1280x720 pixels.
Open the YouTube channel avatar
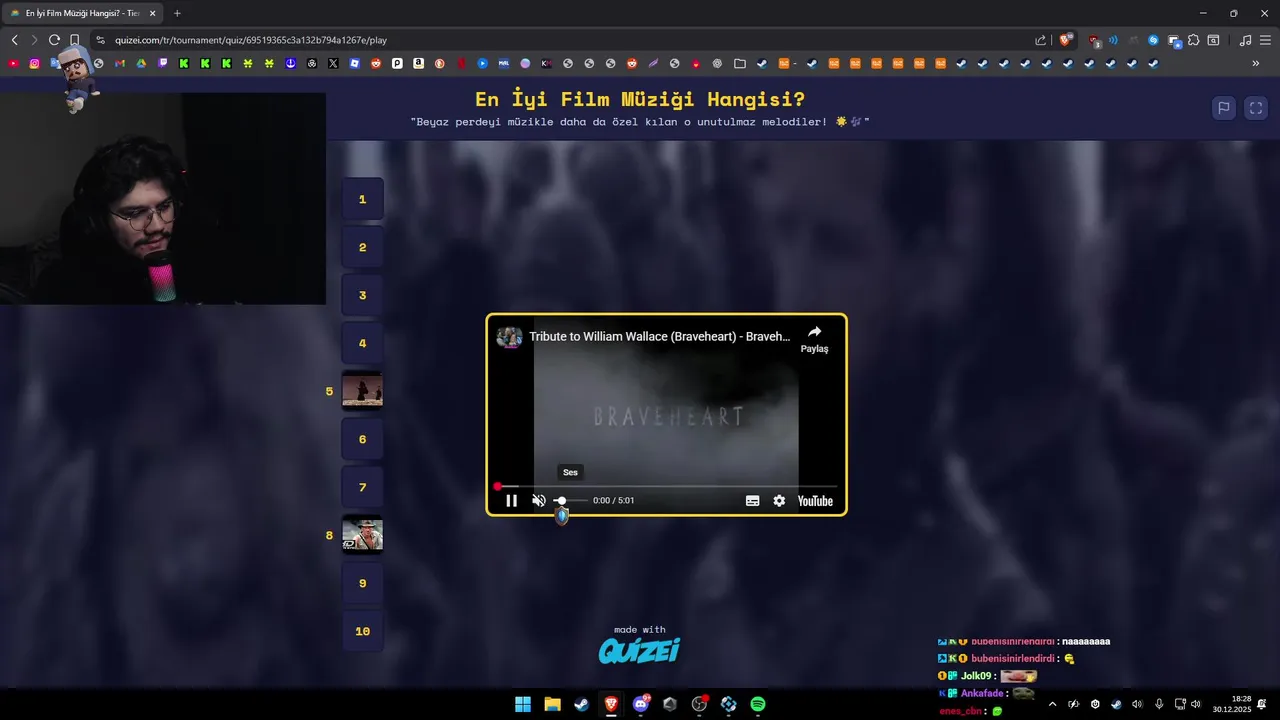point(509,337)
